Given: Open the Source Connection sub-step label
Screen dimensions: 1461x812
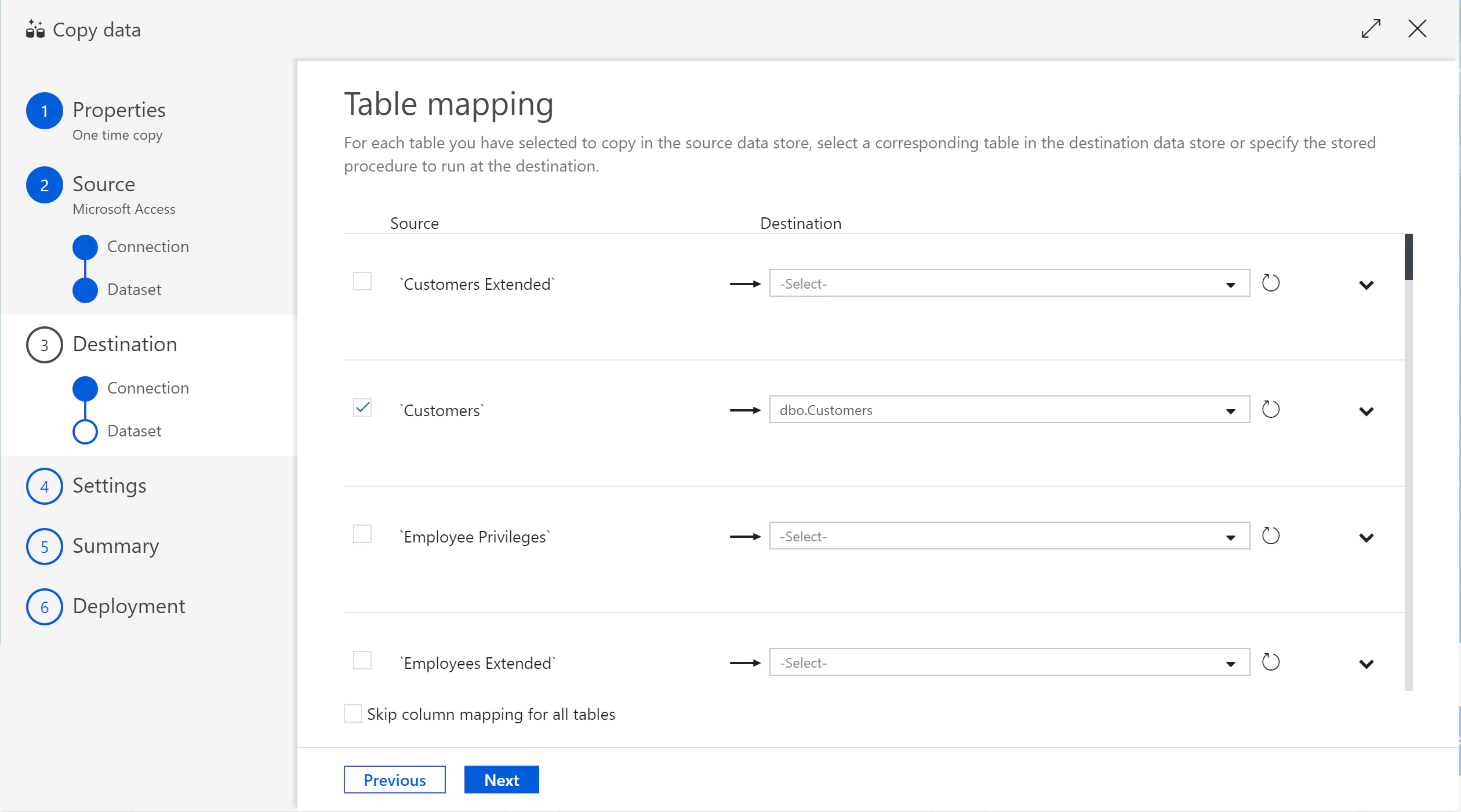Looking at the screenshot, I should pos(148,247).
